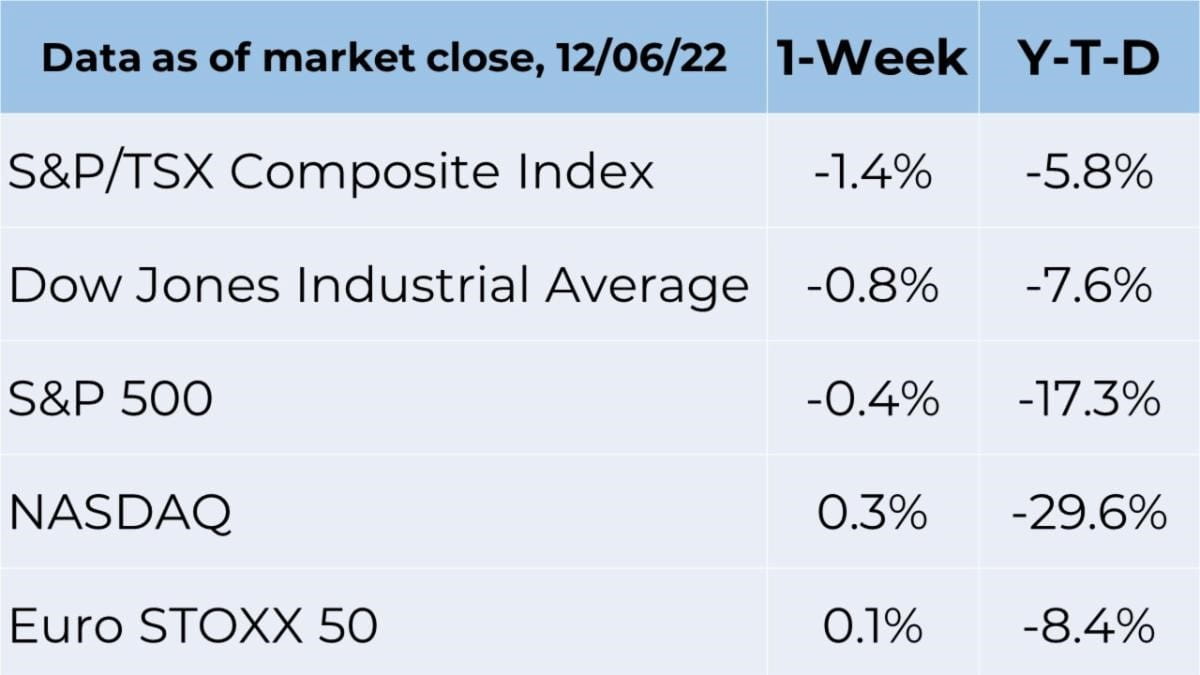Image resolution: width=1200 pixels, height=675 pixels.
Task: Select the Dow Jones Y-T-D value -7.6%
Action: (1089, 286)
